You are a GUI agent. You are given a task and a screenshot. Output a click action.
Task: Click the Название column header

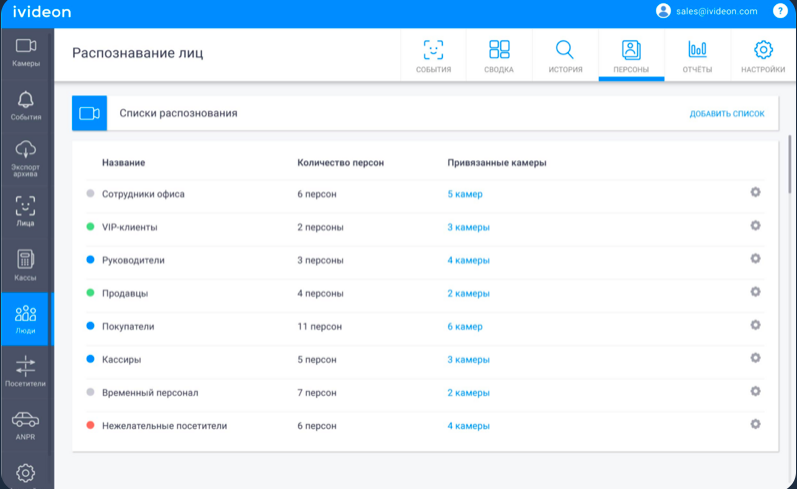tap(124, 163)
